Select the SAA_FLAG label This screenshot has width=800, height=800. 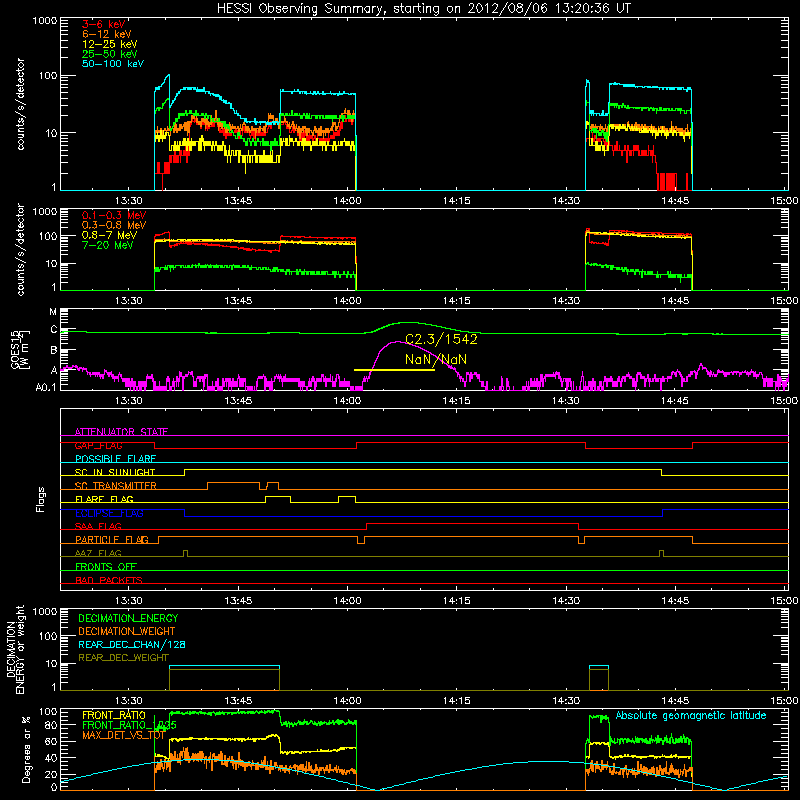pos(98,526)
